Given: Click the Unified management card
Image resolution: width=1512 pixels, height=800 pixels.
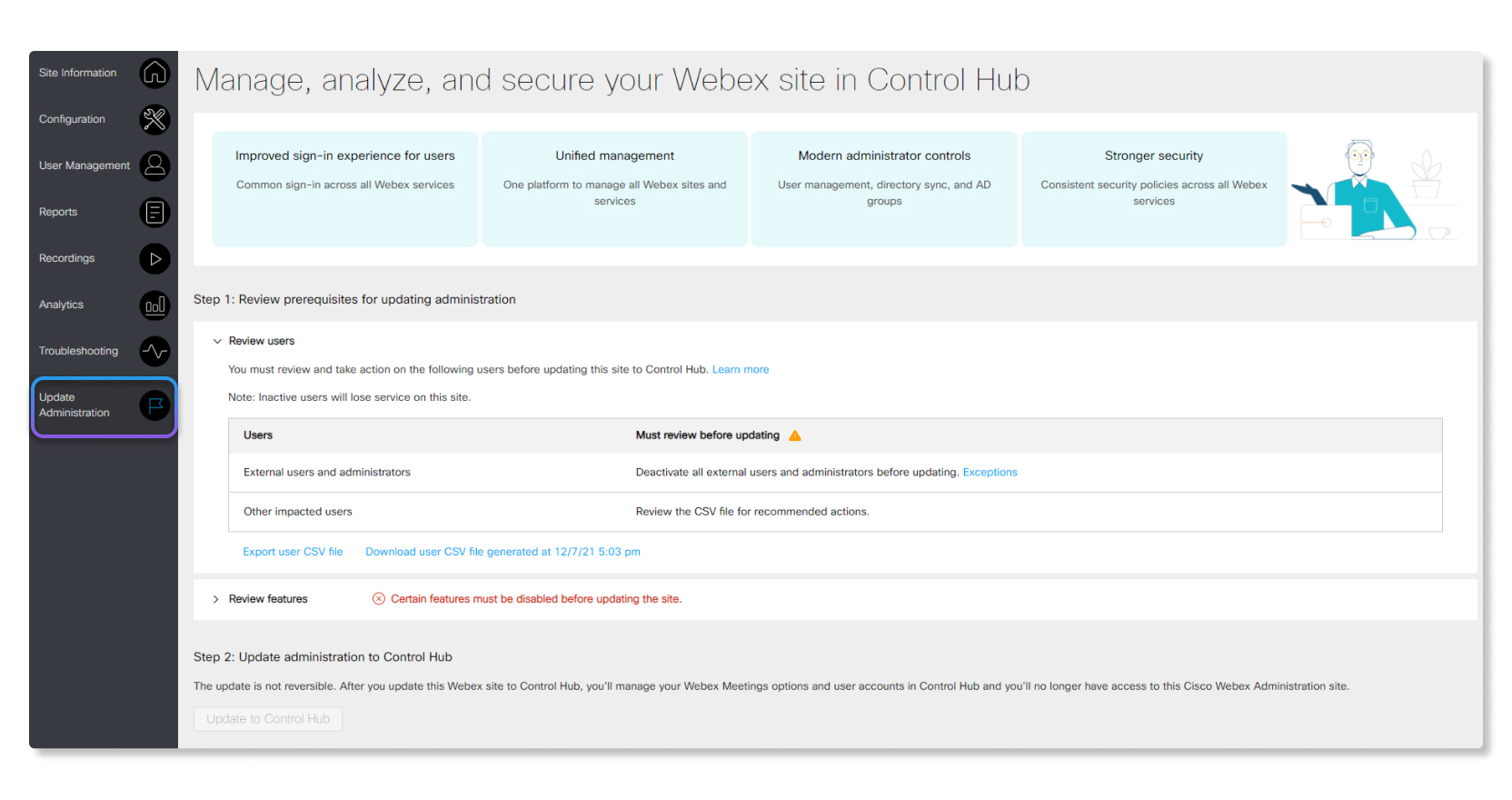Looking at the screenshot, I should coord(615,189).
